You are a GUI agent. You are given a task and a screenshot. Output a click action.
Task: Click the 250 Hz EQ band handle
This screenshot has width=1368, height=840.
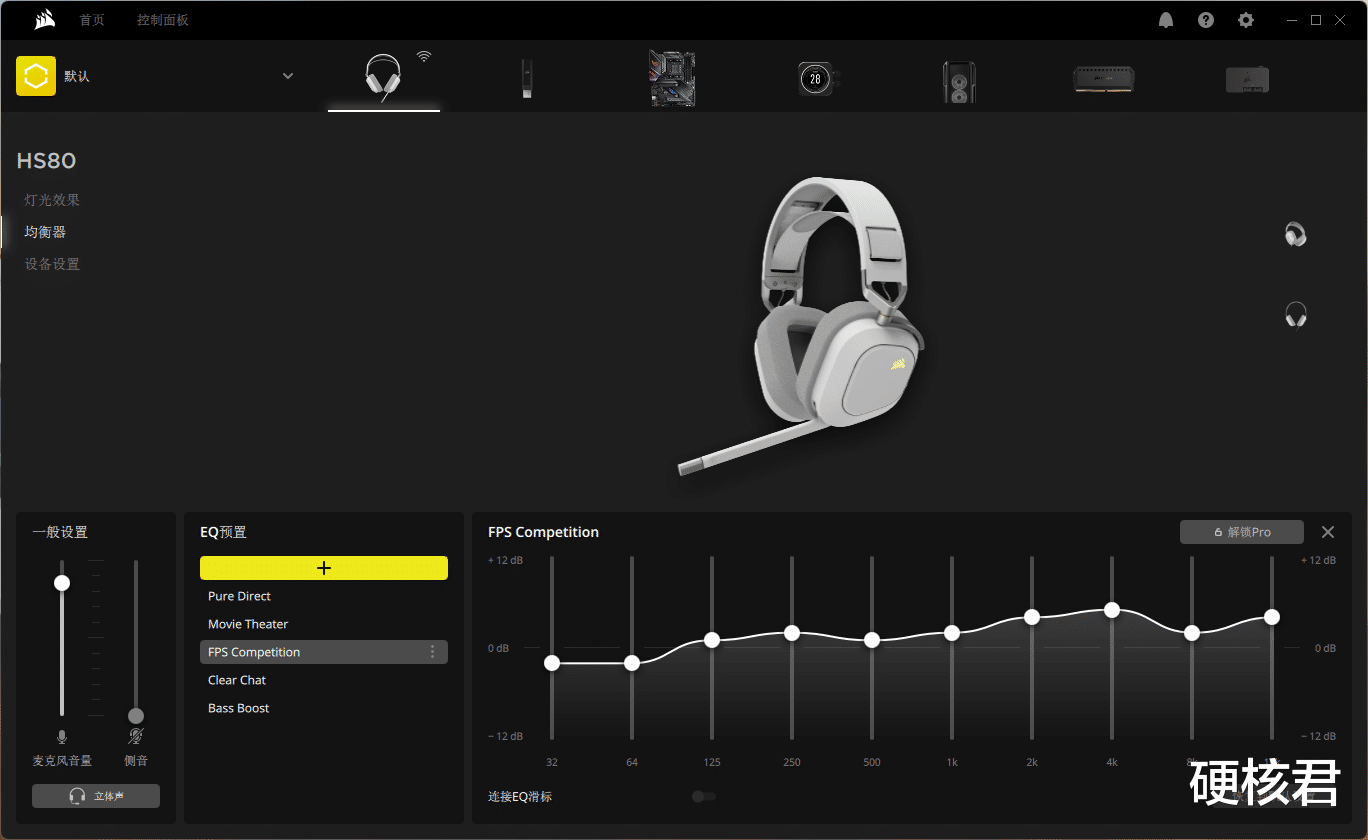coord(792,633)
